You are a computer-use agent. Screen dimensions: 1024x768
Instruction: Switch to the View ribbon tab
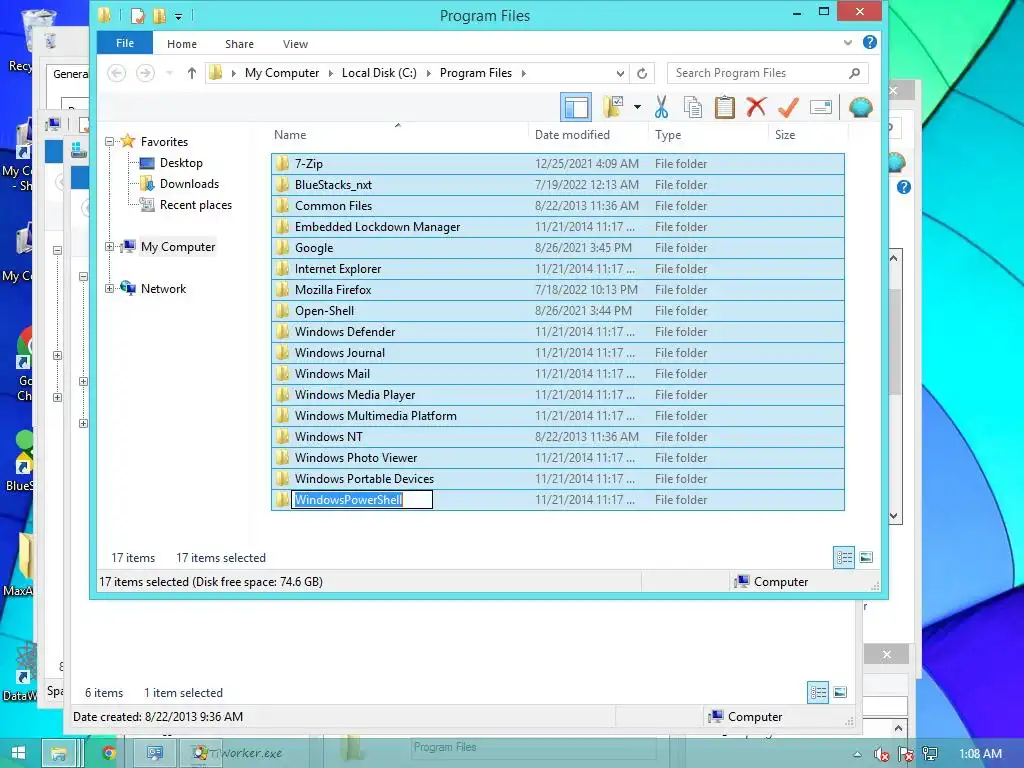point(295,44)
